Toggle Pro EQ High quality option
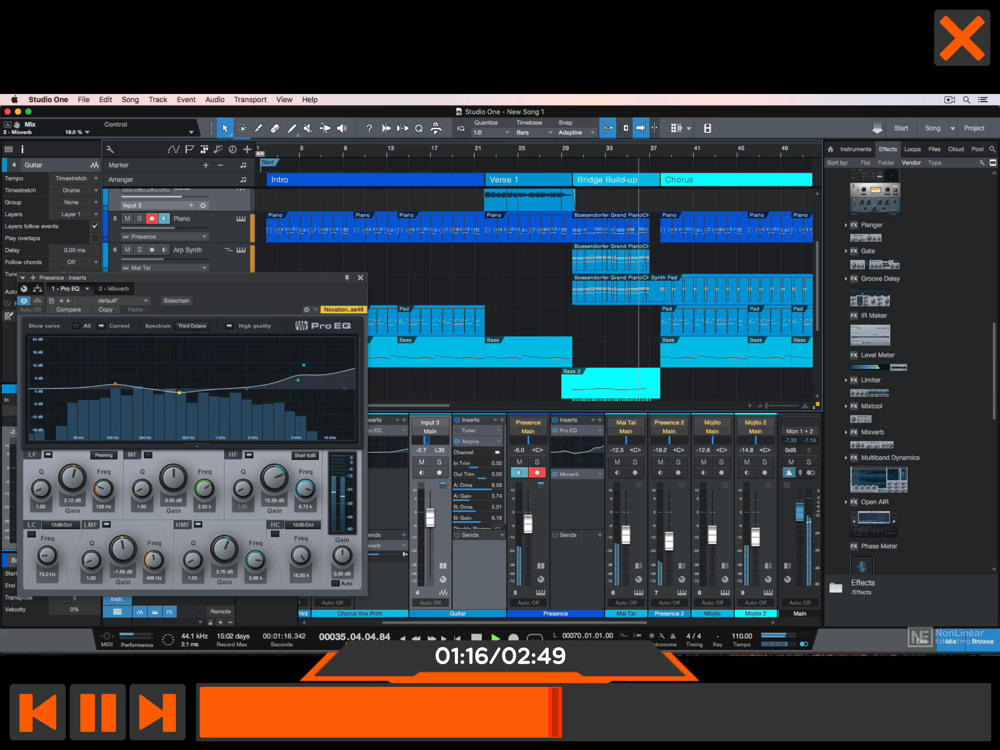This screenshot has height=750, width=1000. (x=229, y=326)
